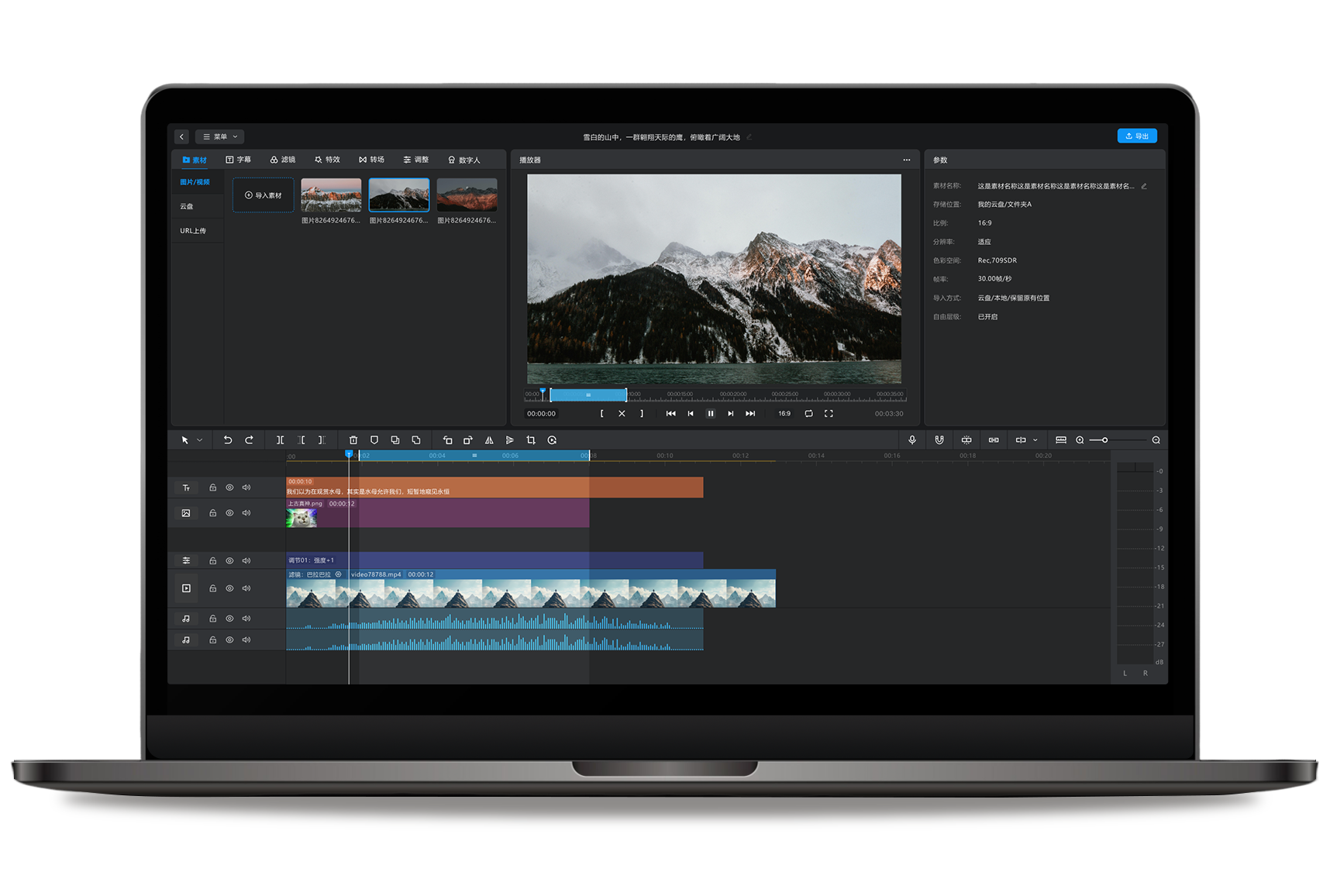Select the third mountain thumbnail in media library
This screenshot has height=896, width=1330.
(x=467, y=195)
